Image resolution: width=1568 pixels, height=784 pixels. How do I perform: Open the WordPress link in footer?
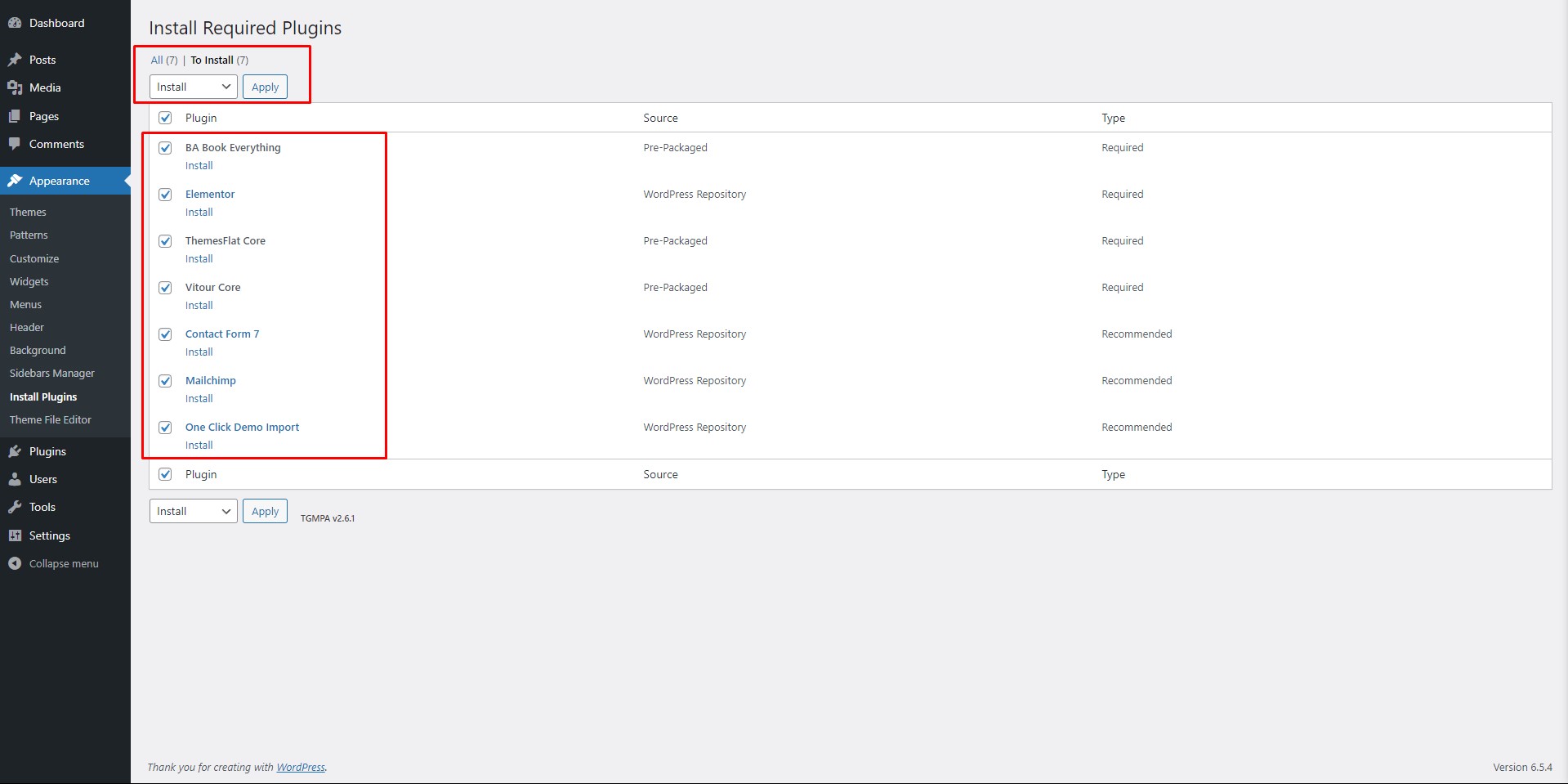pyautogui.click(x=301, y=767)
